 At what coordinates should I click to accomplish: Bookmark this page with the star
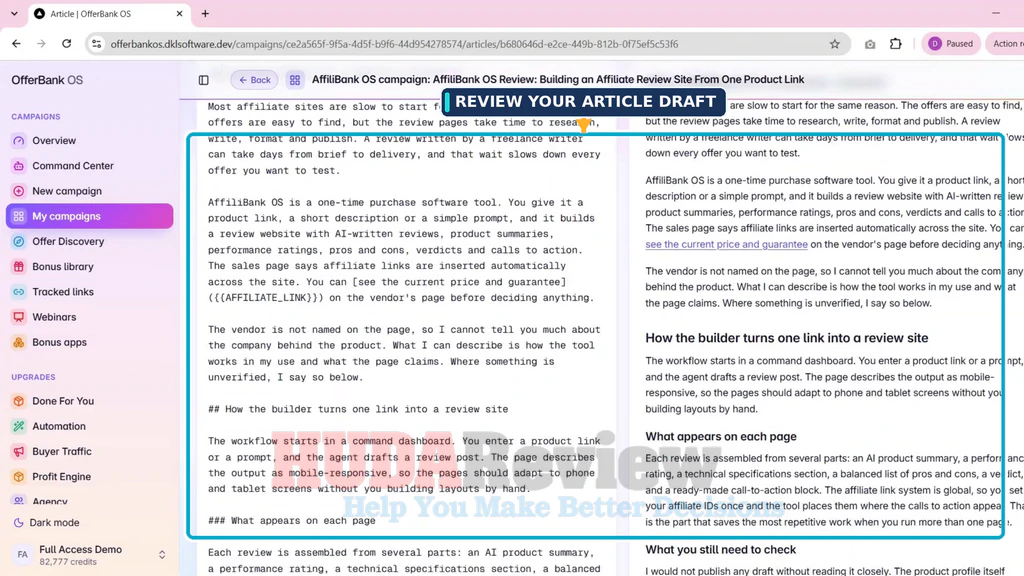[x=835, y=44]
